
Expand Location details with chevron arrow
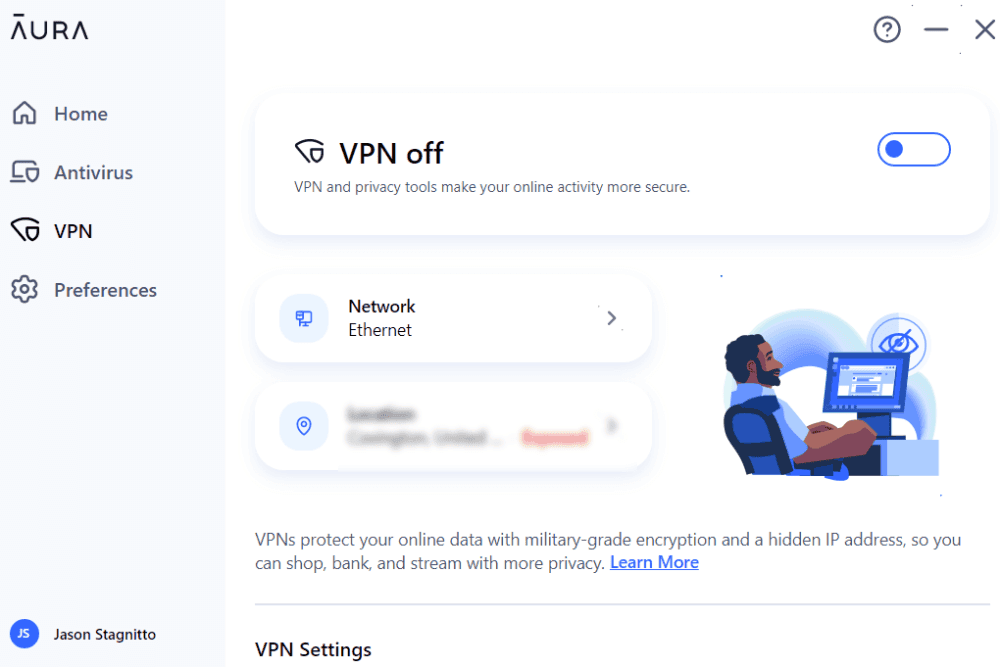pos(612,426)
